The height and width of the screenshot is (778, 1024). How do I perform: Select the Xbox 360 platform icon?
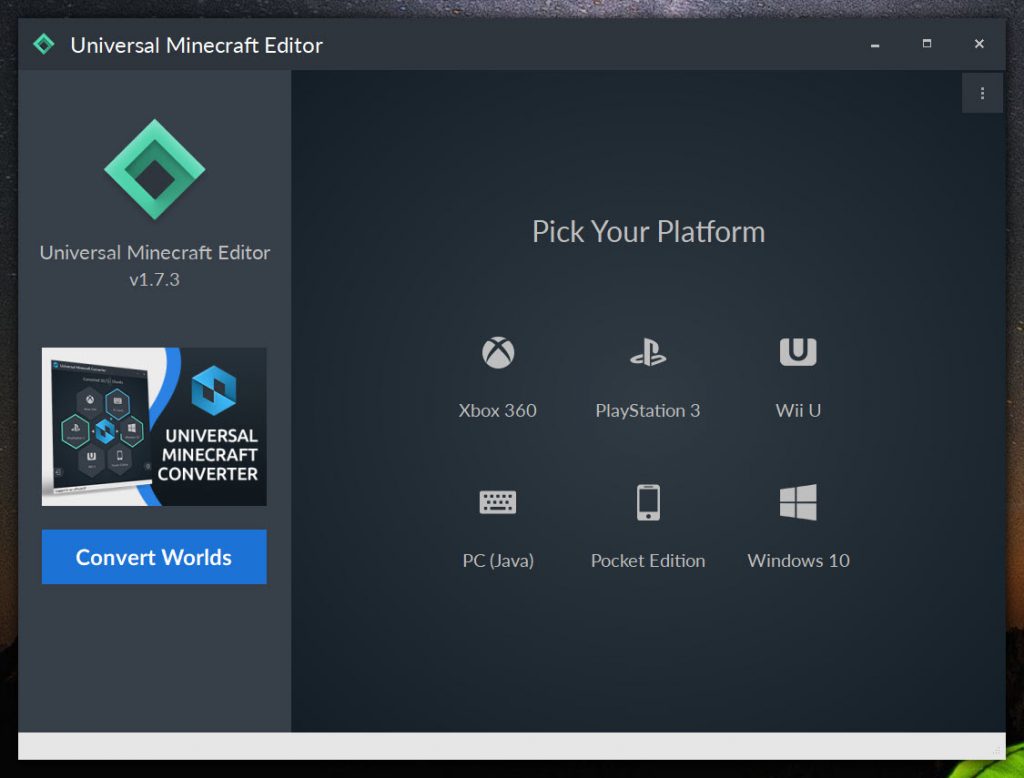click(x=498, y=353)
